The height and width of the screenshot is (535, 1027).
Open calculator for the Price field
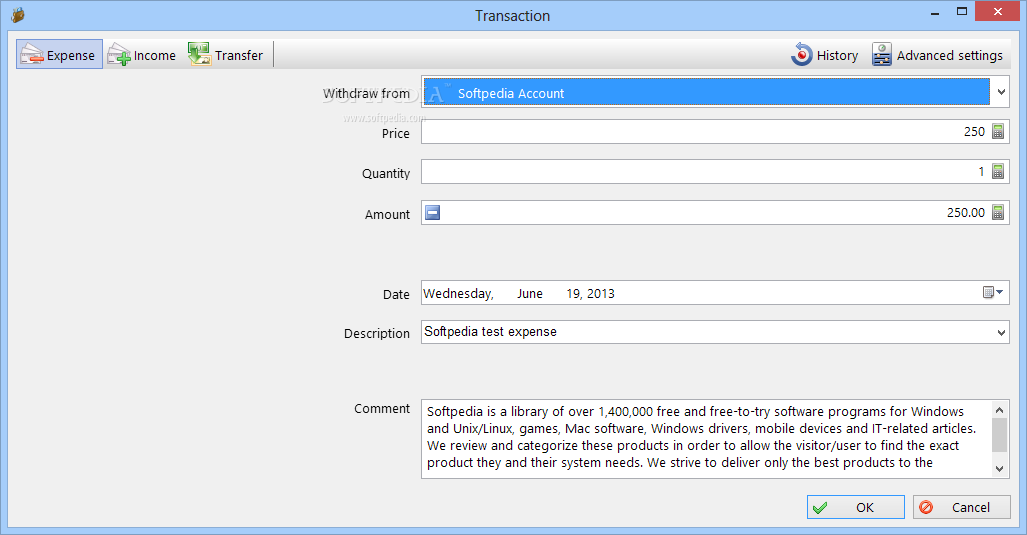(x=998, y=132)
